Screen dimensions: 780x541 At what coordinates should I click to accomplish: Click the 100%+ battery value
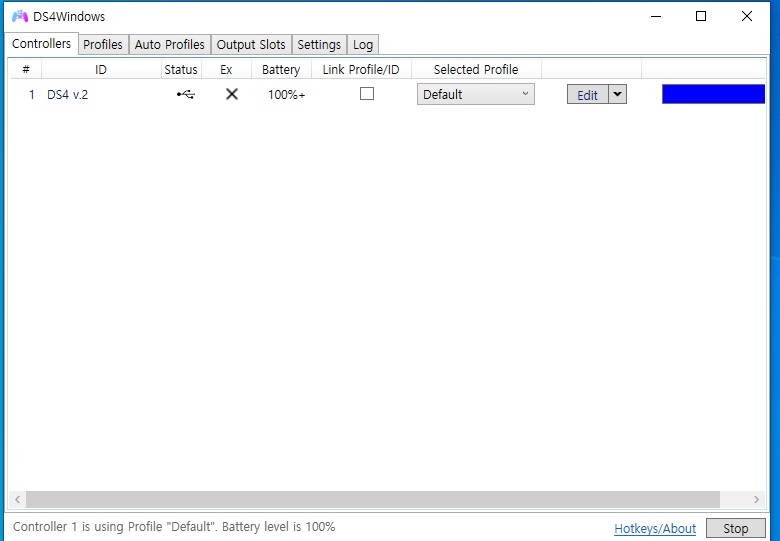[x=287, y=94]
